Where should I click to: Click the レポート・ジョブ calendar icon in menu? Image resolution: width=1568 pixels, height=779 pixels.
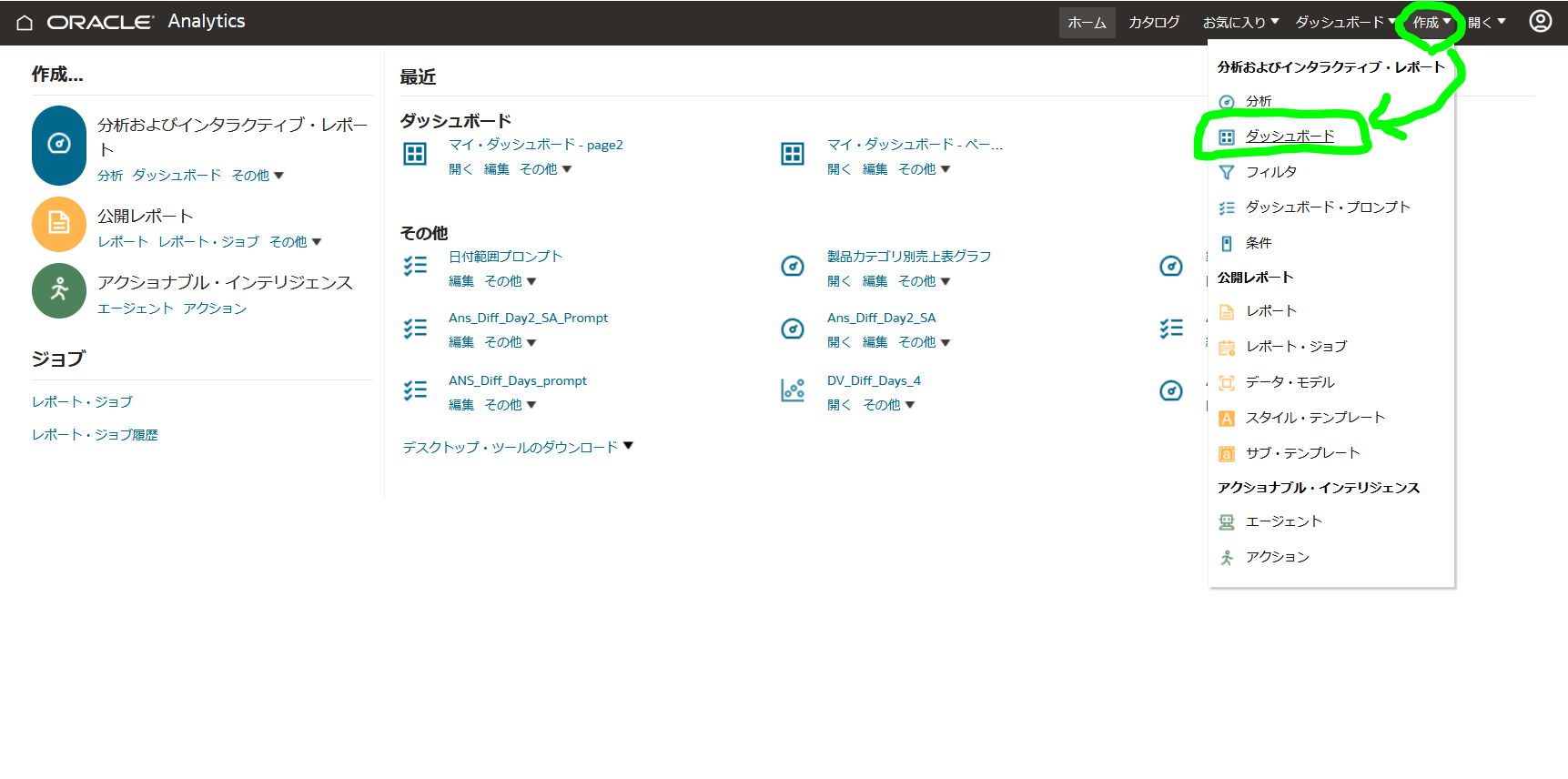pyautogui.click(x=1227, y=347)
